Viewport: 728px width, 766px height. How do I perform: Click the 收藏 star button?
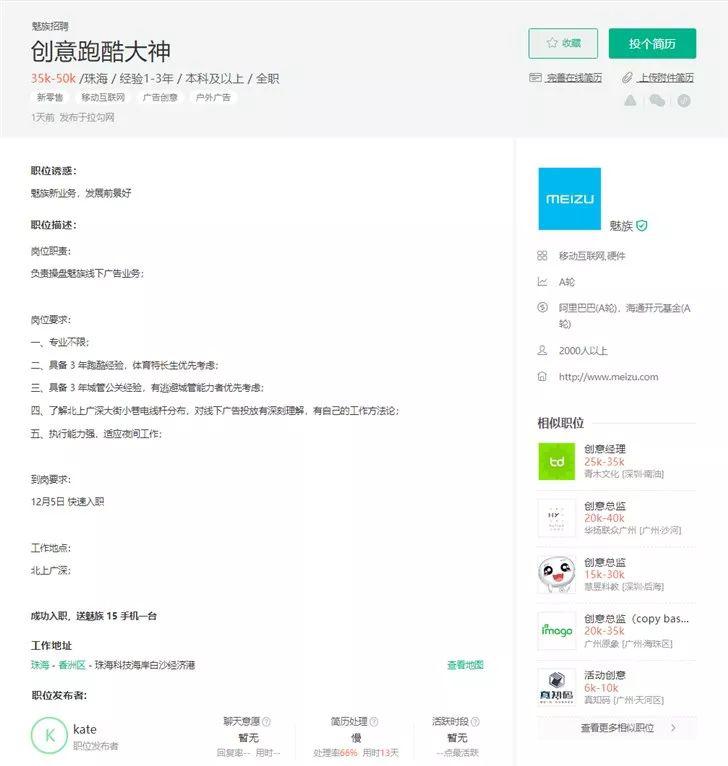[563, 43]
